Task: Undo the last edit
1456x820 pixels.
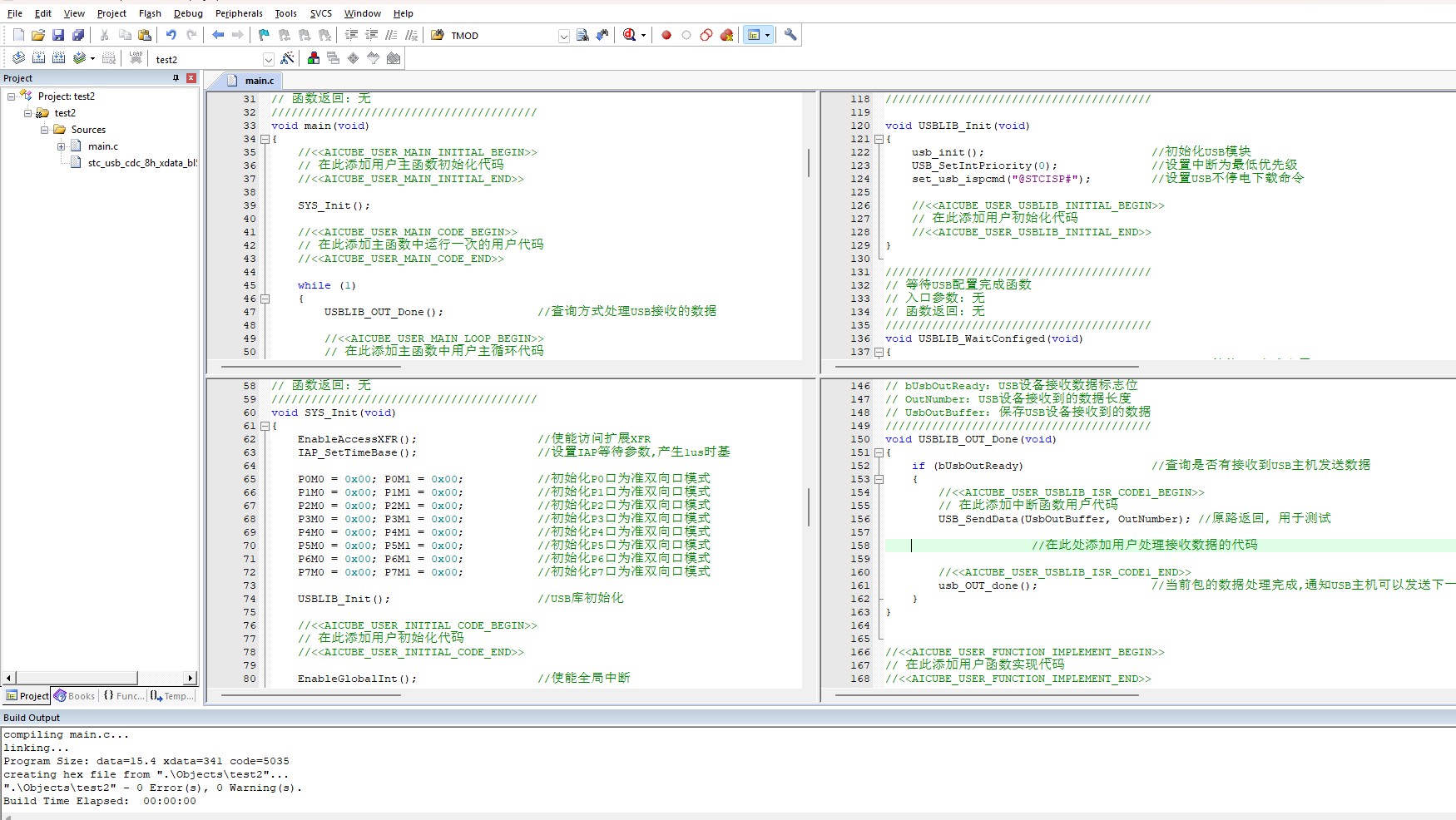Action: pyautogui.click(x=171, y=35)
